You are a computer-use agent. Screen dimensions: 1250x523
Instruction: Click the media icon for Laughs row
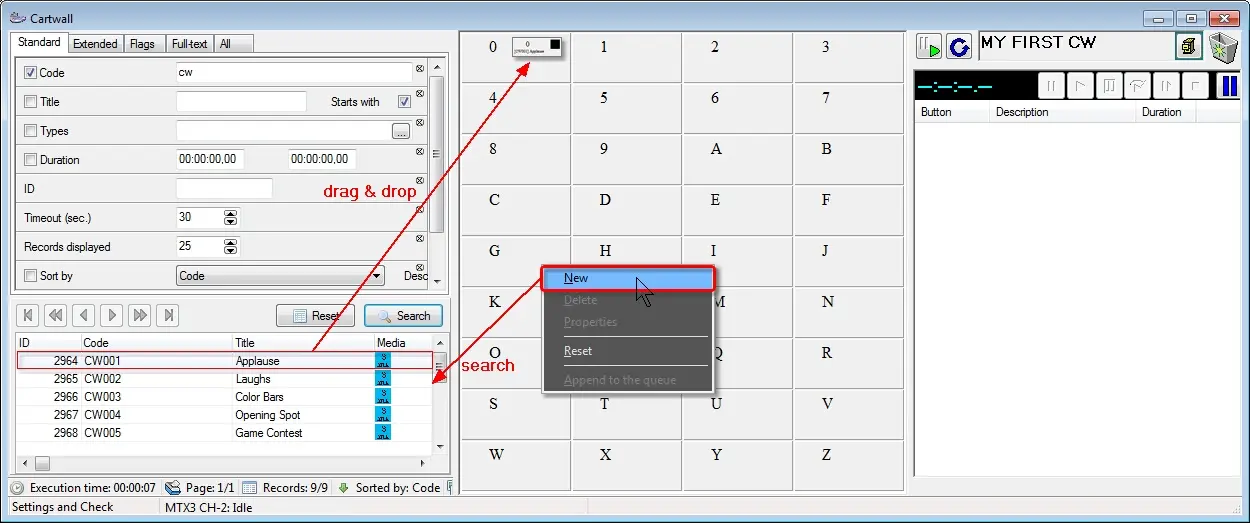[383, 379]
